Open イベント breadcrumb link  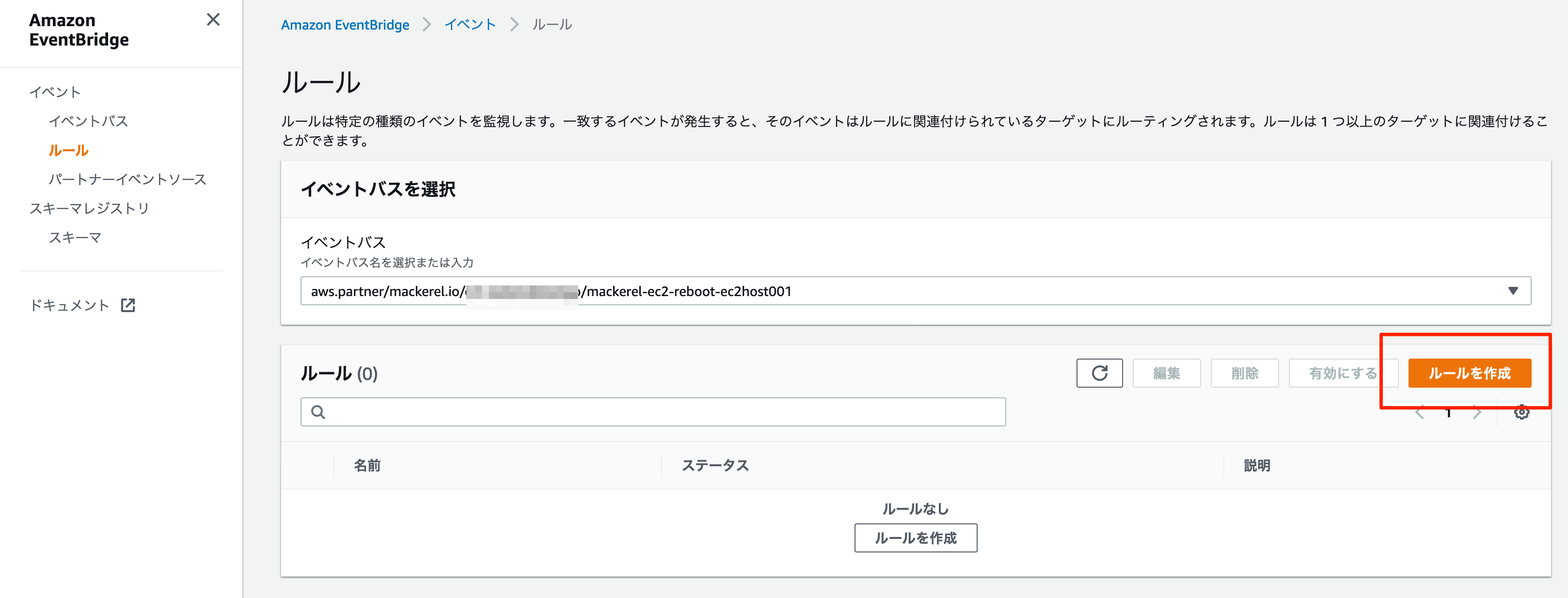click(470, 24)
